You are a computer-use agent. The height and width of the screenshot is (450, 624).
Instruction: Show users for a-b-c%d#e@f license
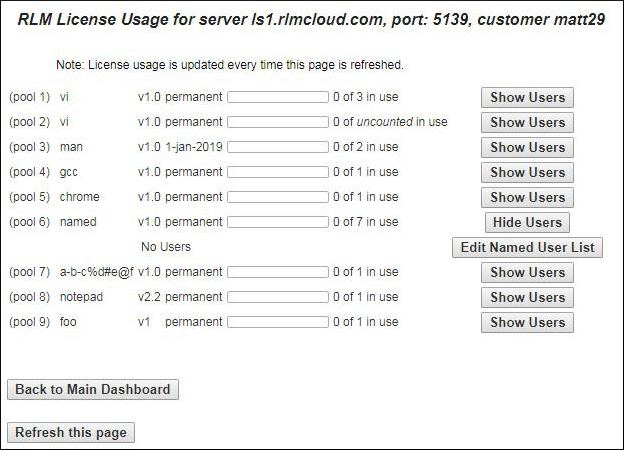[527, 272]
